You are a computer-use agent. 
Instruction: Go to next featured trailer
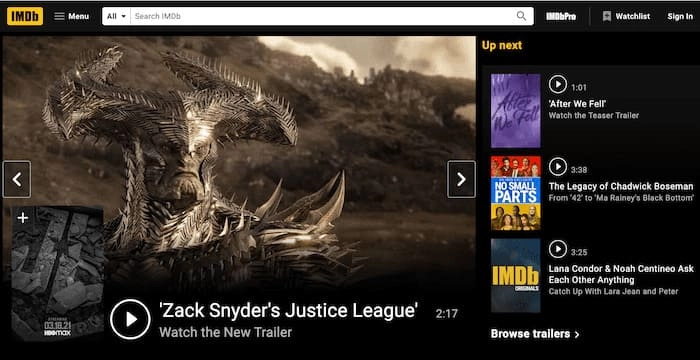pos(461,179)
